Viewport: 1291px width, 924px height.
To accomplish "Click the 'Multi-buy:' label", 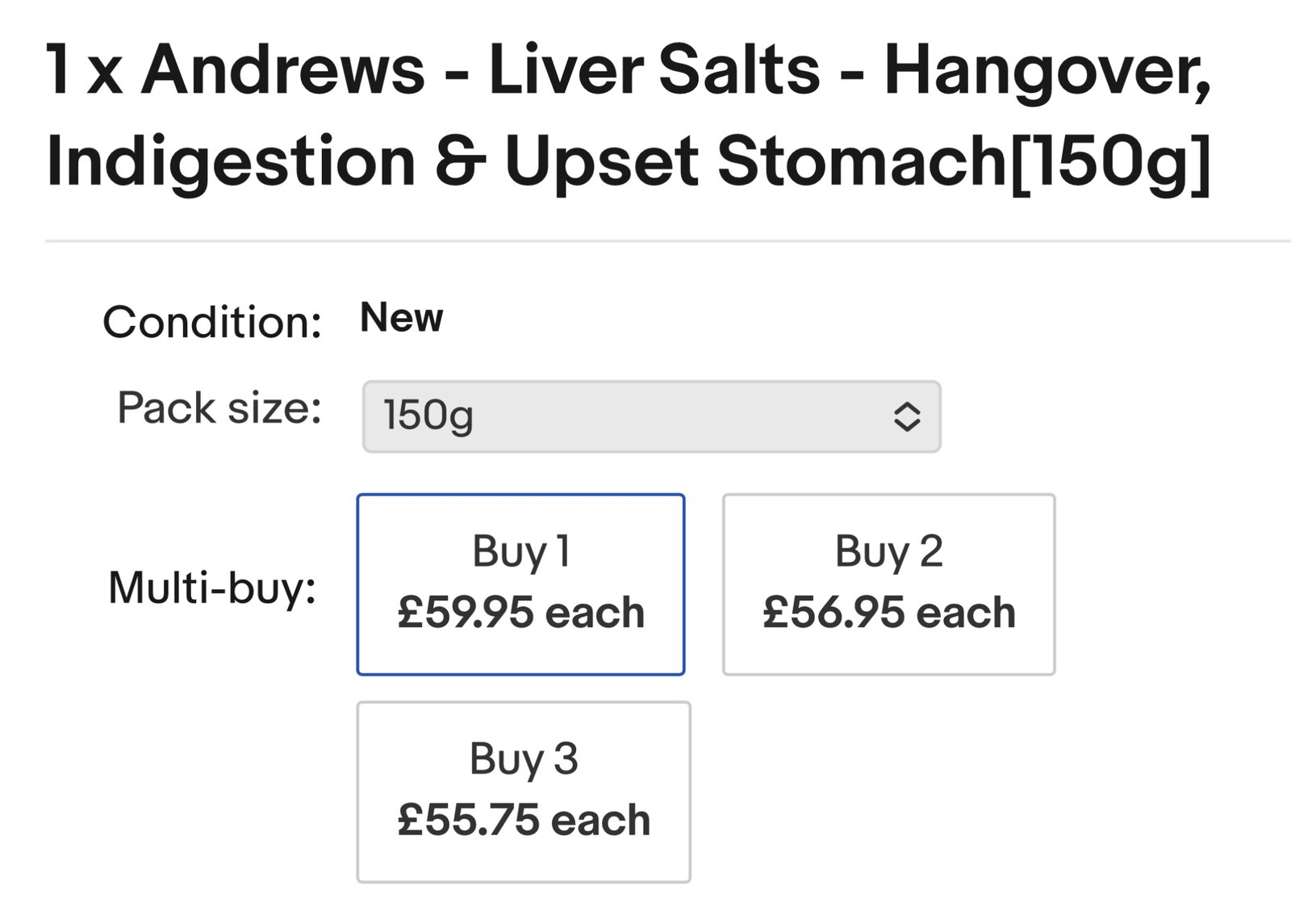I will tap(212, 587).
